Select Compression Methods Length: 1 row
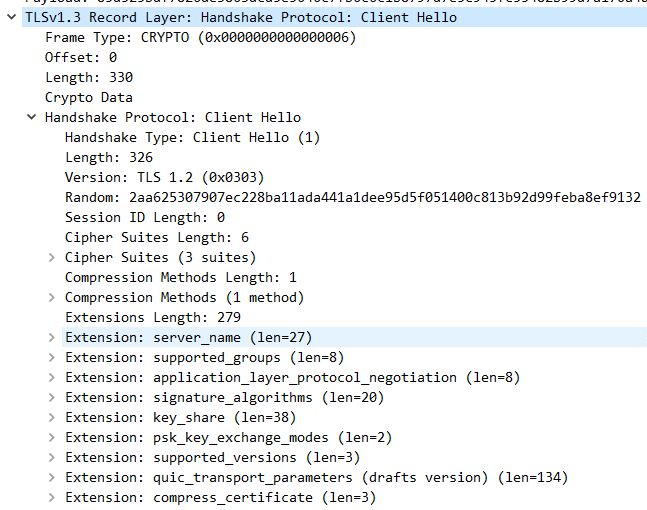 tap(181, 277)
